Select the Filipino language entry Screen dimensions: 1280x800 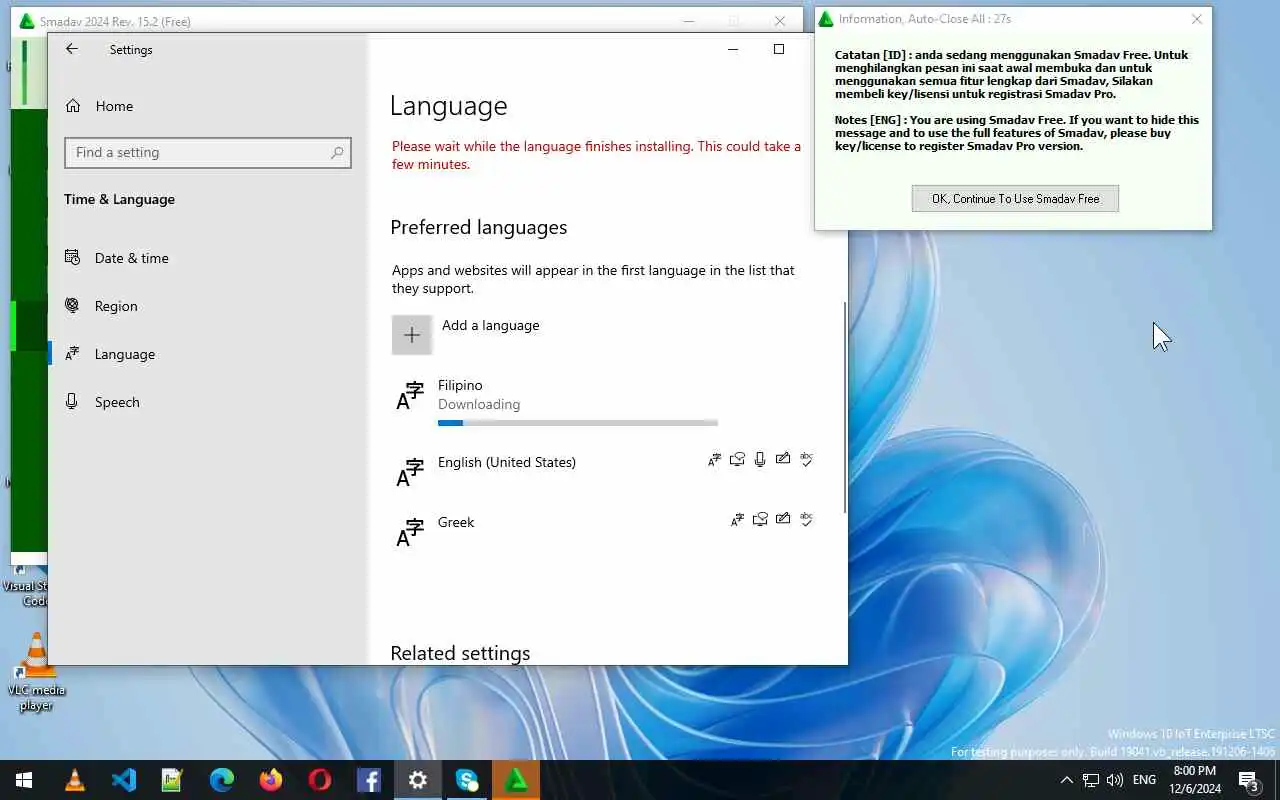tap(604, 402)
